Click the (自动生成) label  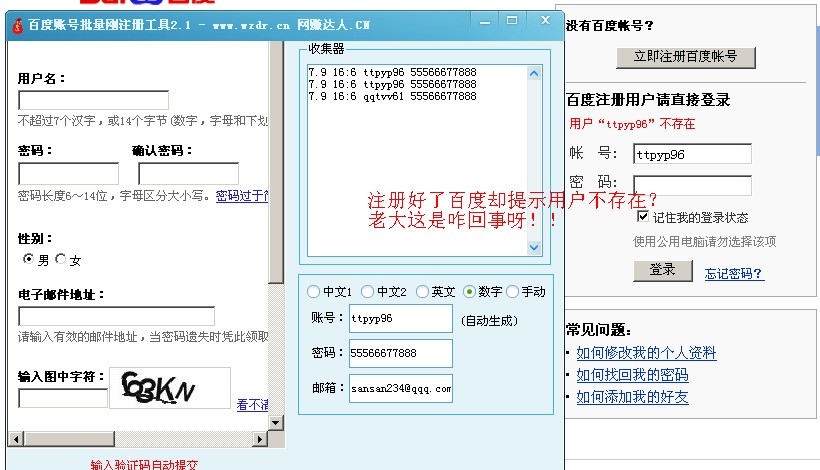489,320
